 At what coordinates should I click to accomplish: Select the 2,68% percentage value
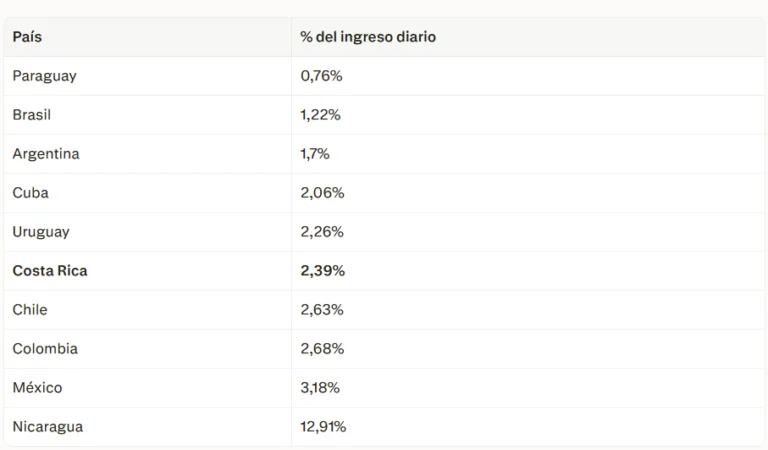[322, 348]
